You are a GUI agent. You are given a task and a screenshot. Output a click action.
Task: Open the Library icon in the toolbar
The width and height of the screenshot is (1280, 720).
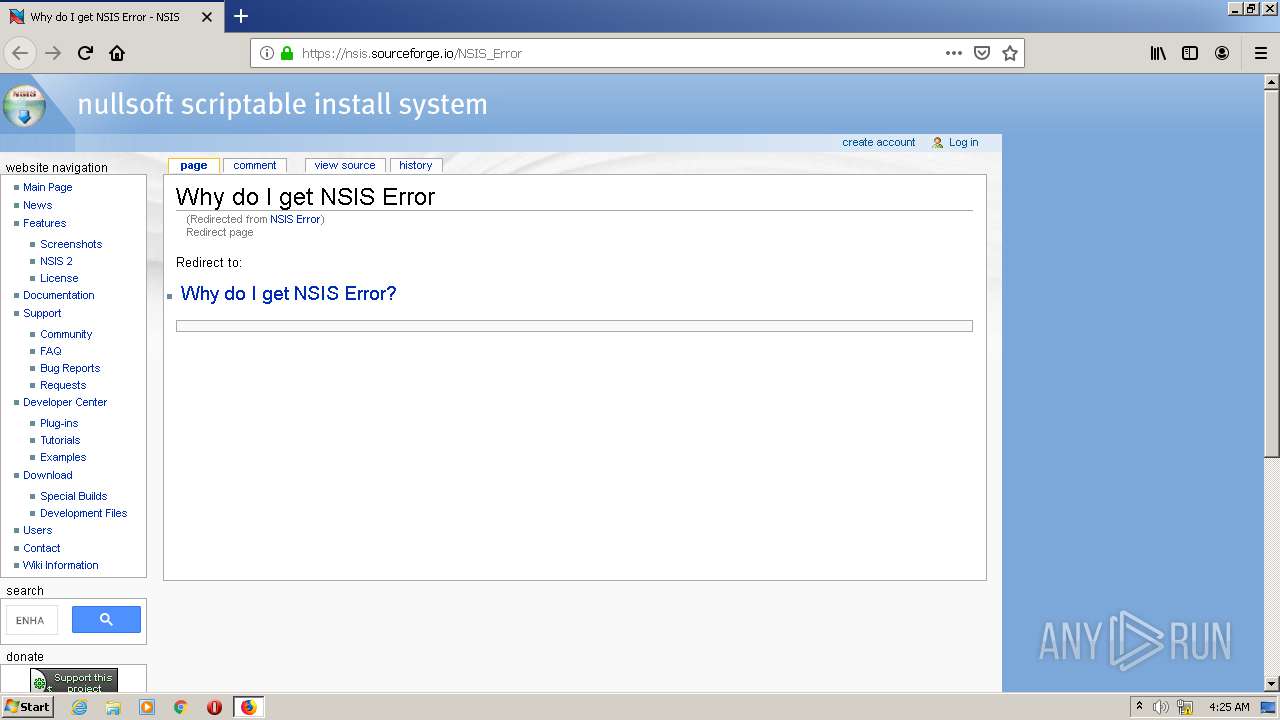tap(1158, 53)
